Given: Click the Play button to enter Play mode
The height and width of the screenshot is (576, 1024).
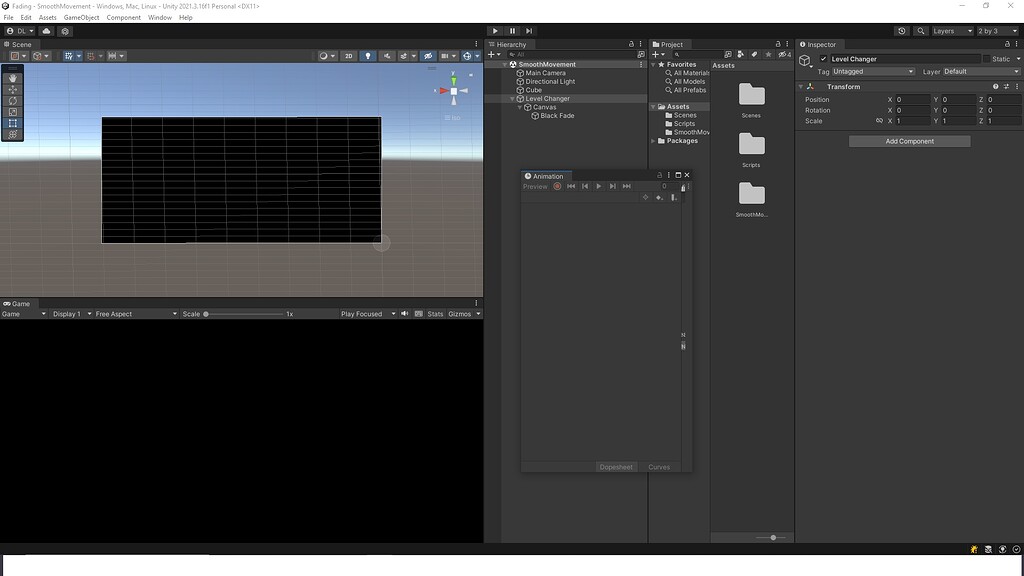Looking at the screenshot, I should (x=495, y=30).
